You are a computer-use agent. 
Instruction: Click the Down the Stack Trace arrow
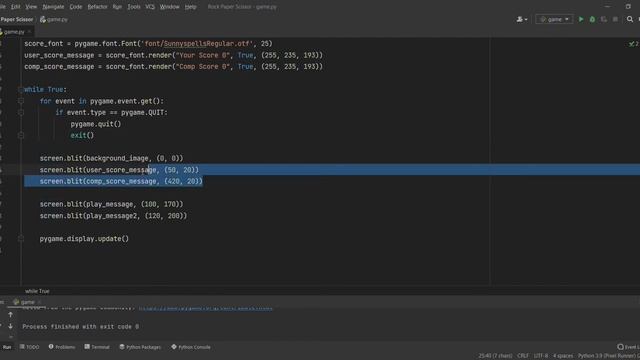(x=11, y=326)
